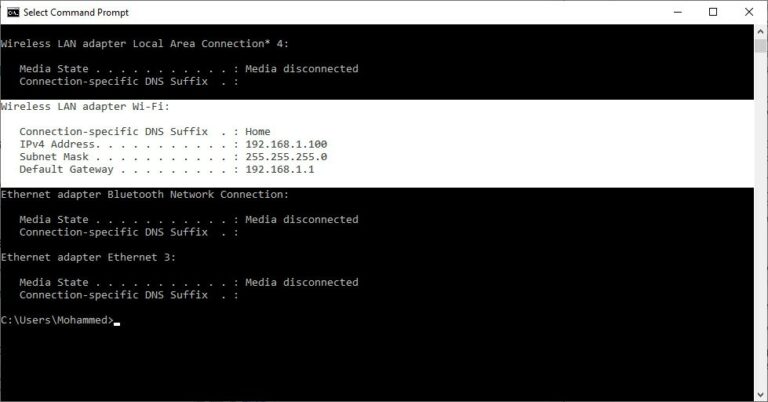Screen dimensions: 768x402
Task: Click the scrollbar up arrow
Action: [761, 32]
